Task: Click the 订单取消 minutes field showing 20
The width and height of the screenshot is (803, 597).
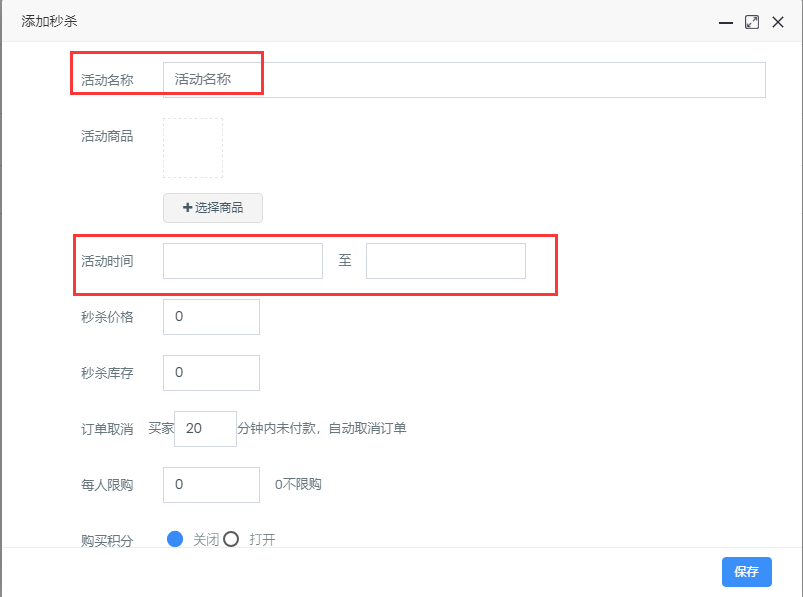Action: pyautogui.click(x=205, y=429)
